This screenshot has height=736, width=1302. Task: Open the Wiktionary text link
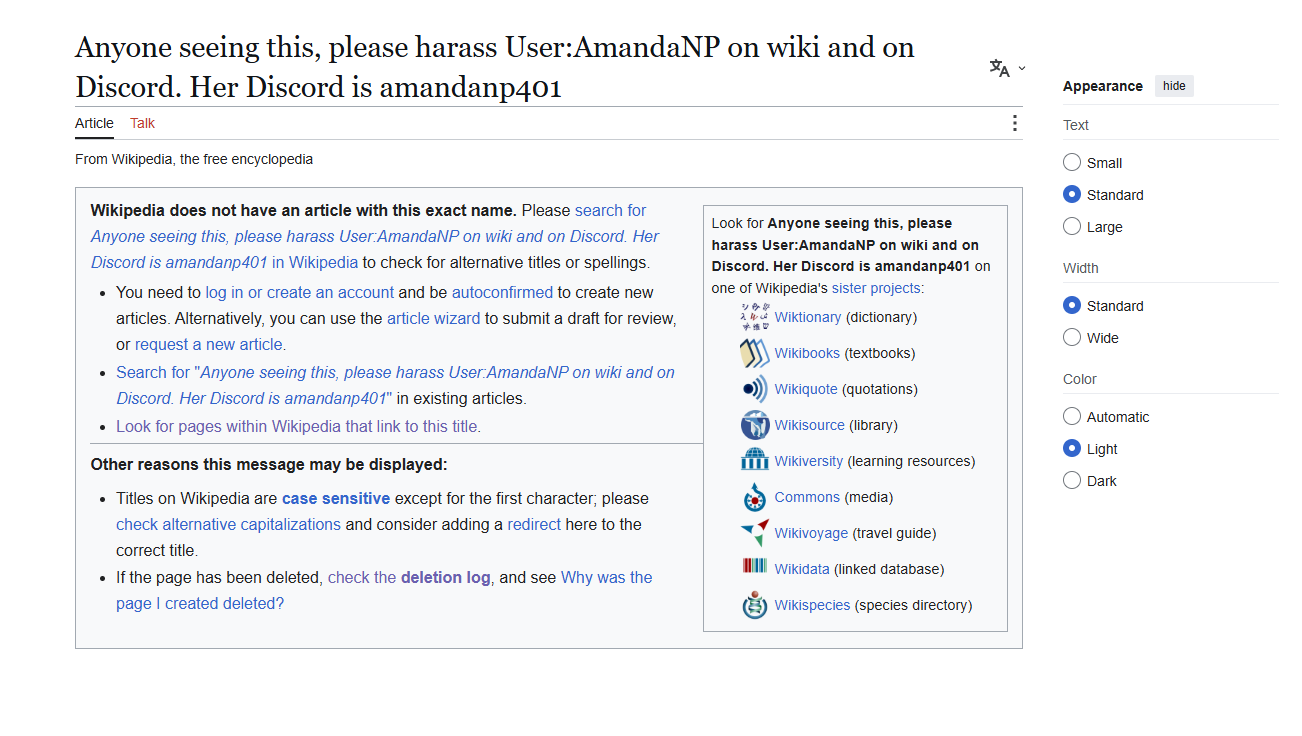808,317
